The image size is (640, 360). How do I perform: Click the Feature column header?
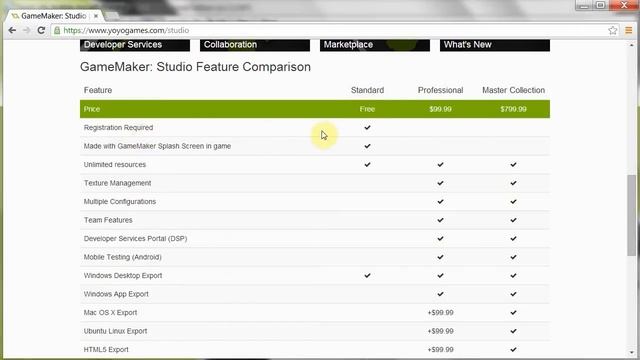(x=98, y=90)
